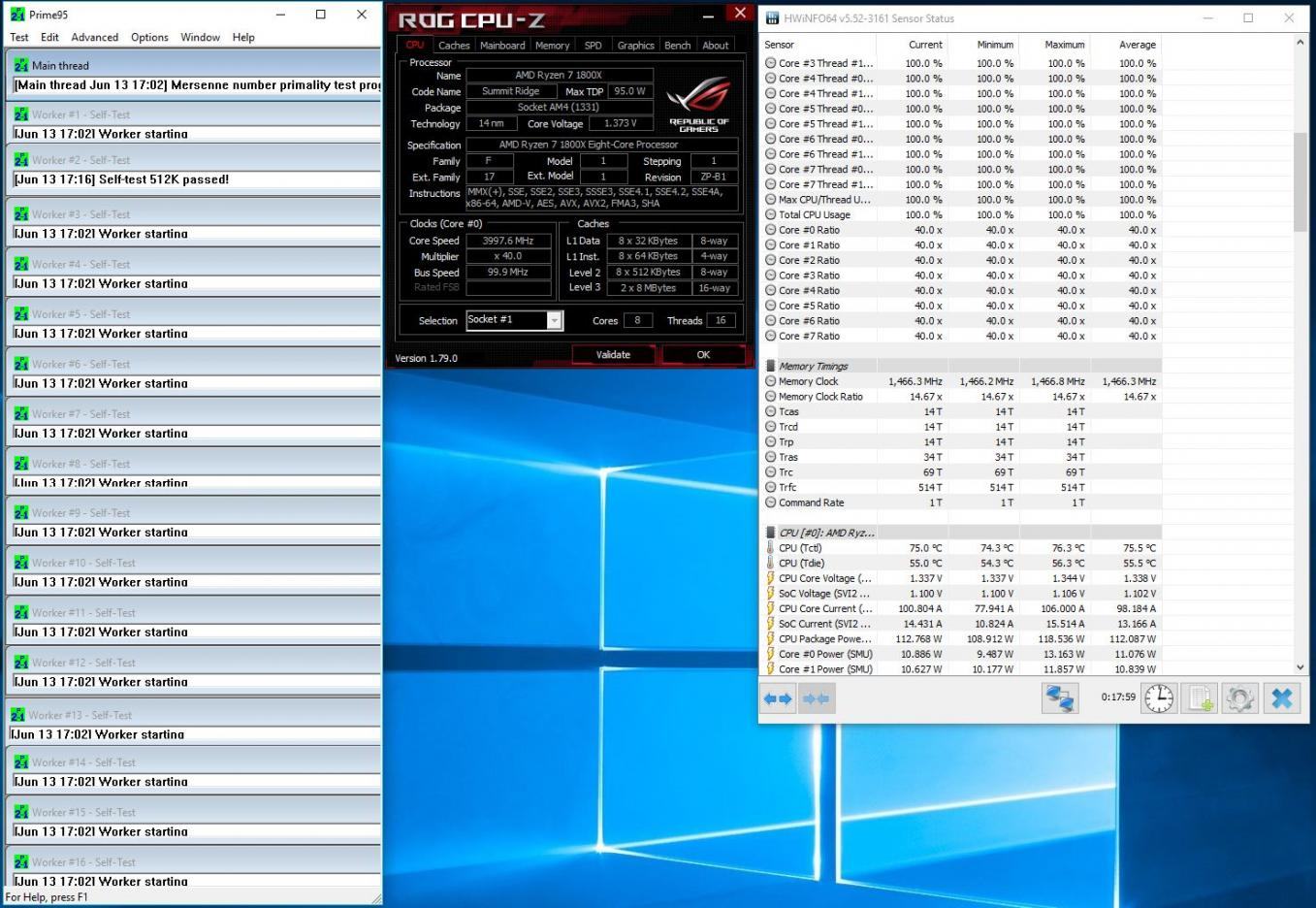Select the CPU tab in CPU-Z

(415, 45)
